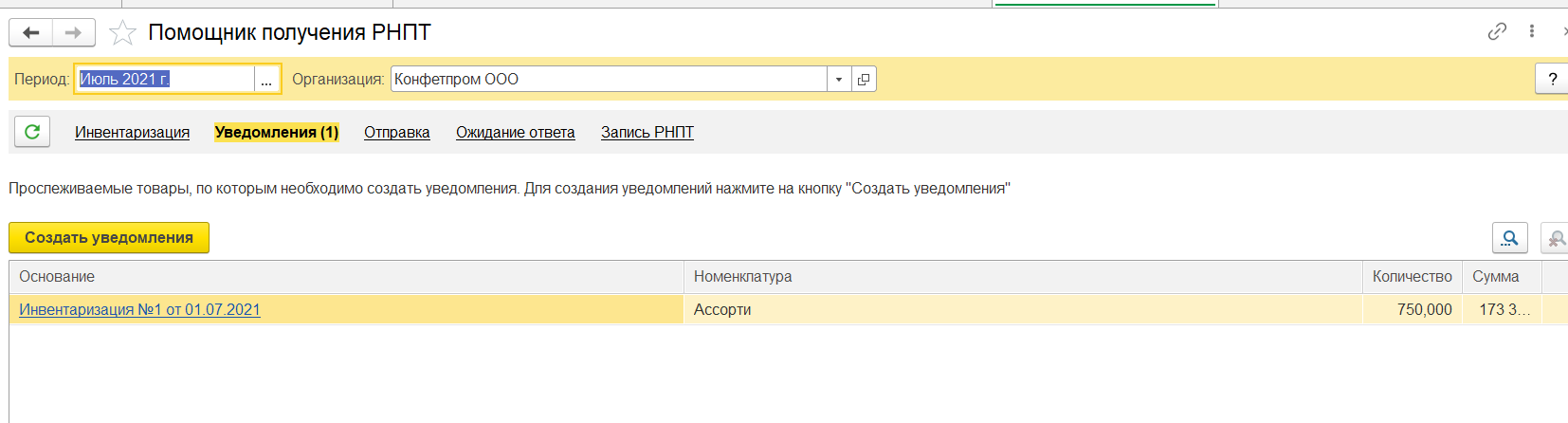Click the question mark help button
The image size is (1568, 423).
pos(1552,80)
